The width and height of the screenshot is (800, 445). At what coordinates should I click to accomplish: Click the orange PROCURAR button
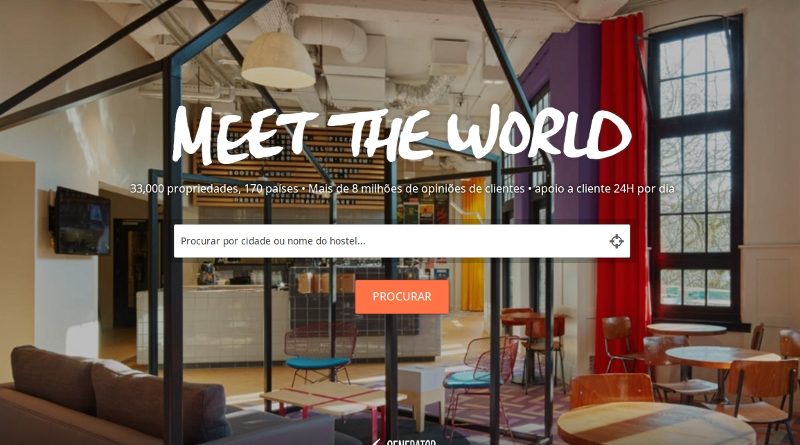402,296
